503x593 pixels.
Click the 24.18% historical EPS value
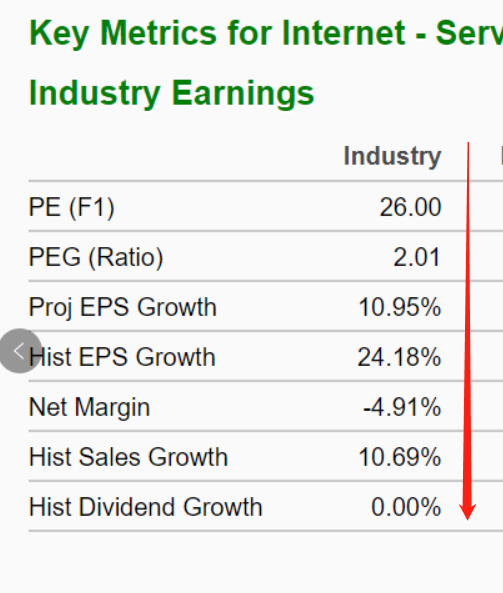pyautogui.click(x=399, y=357)
